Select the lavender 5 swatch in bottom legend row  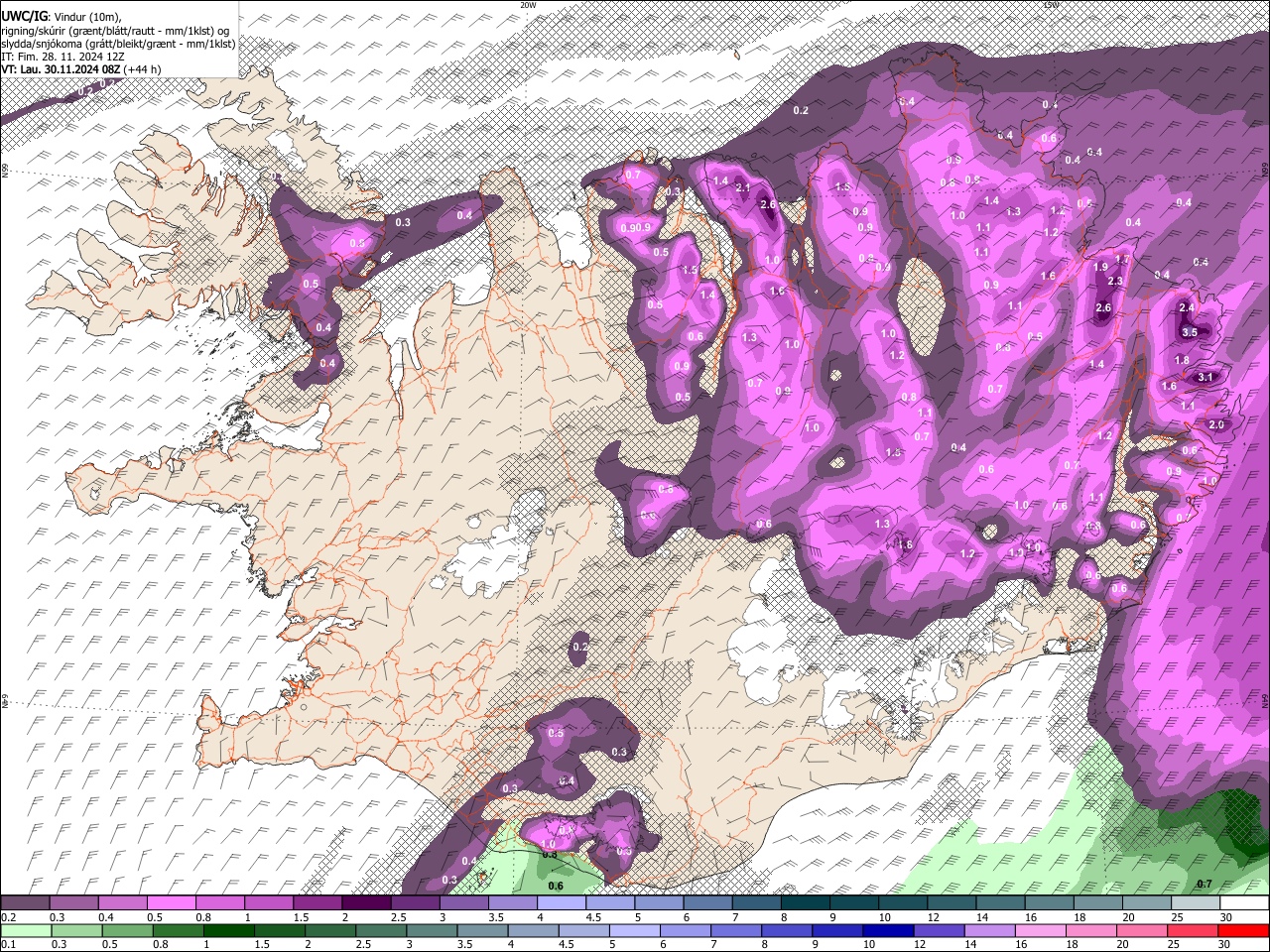[635, 931]
